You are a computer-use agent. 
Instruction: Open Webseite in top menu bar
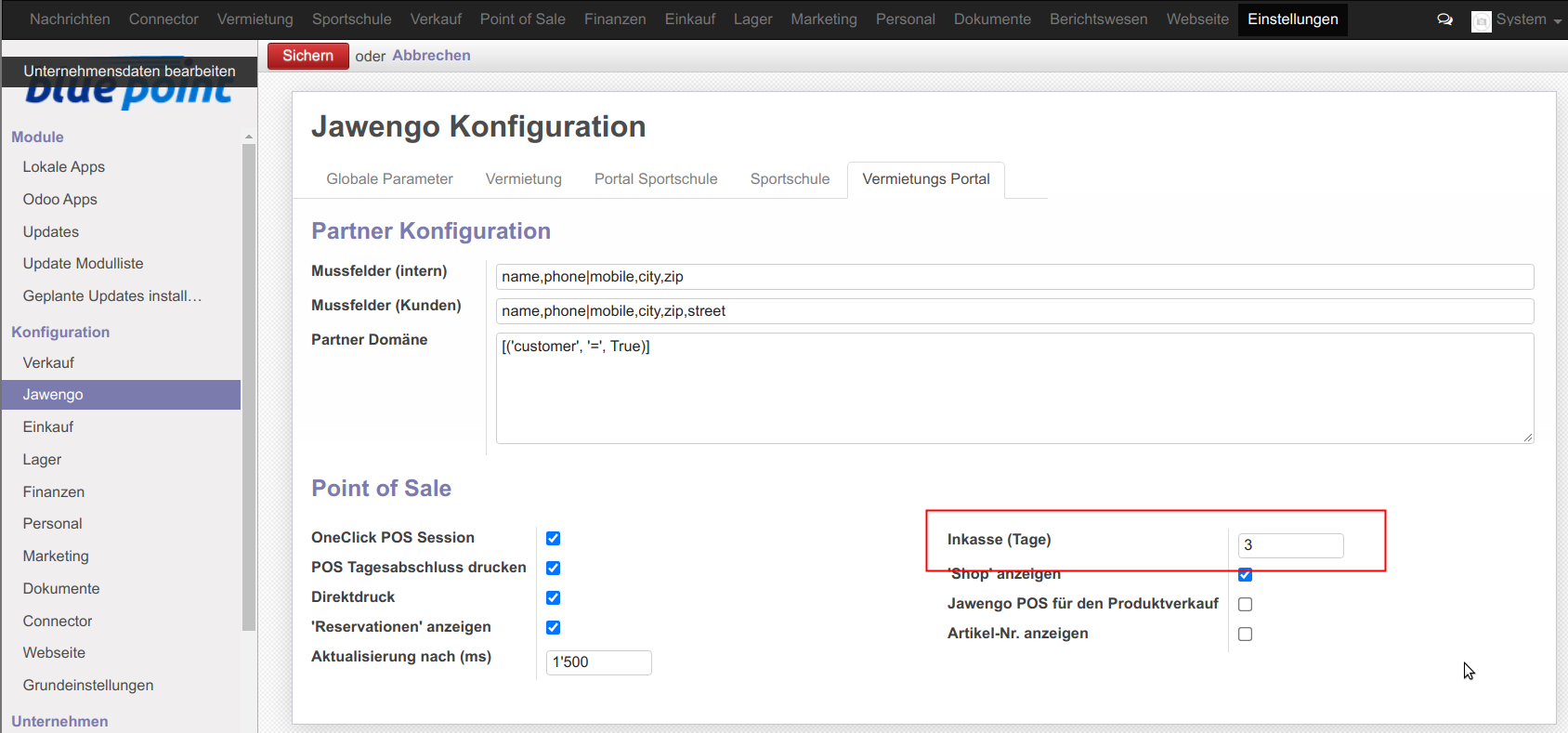point(1197,20)
